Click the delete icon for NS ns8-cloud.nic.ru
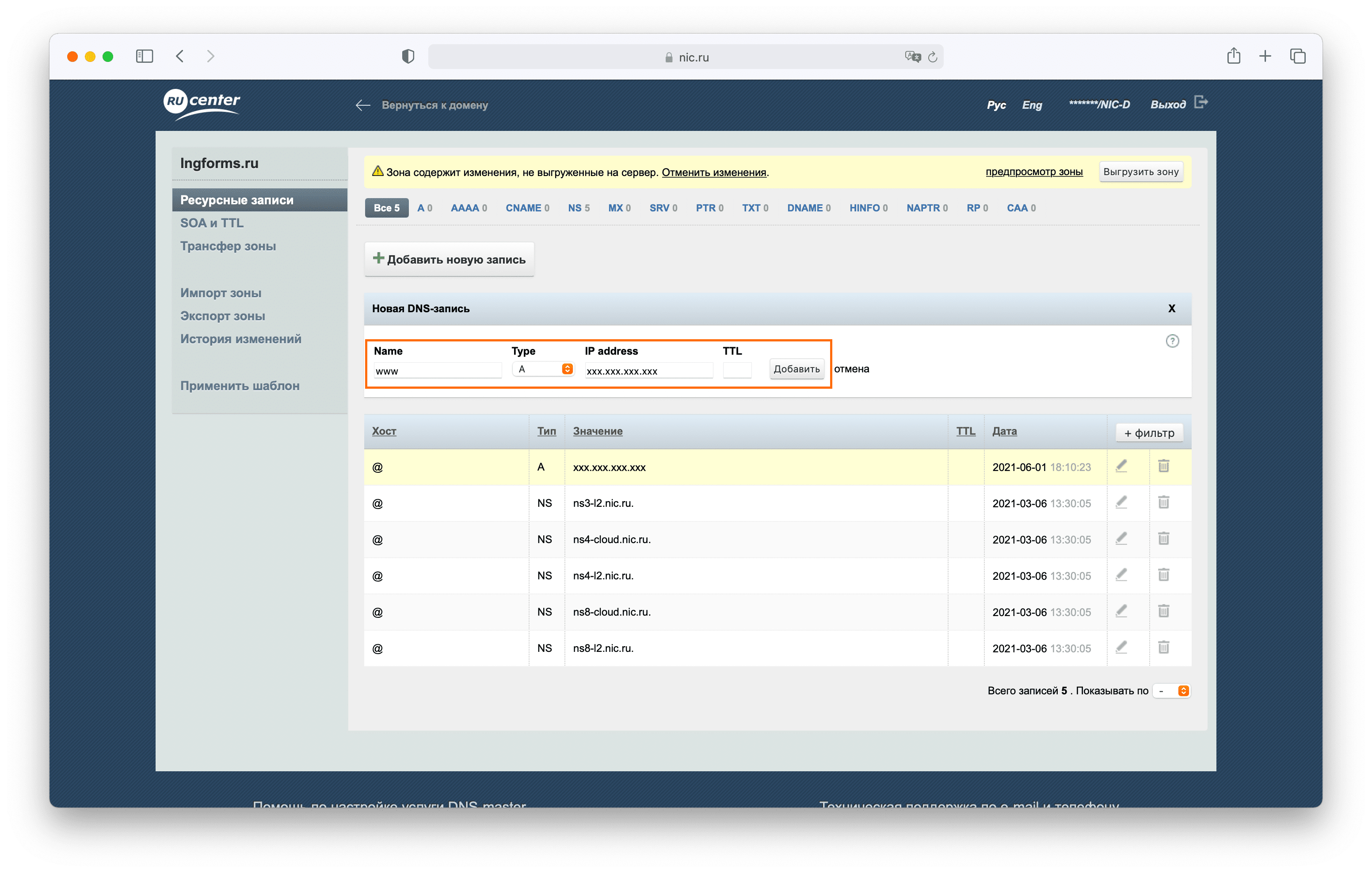The image size is (1372, 873). coord(1163,611)
